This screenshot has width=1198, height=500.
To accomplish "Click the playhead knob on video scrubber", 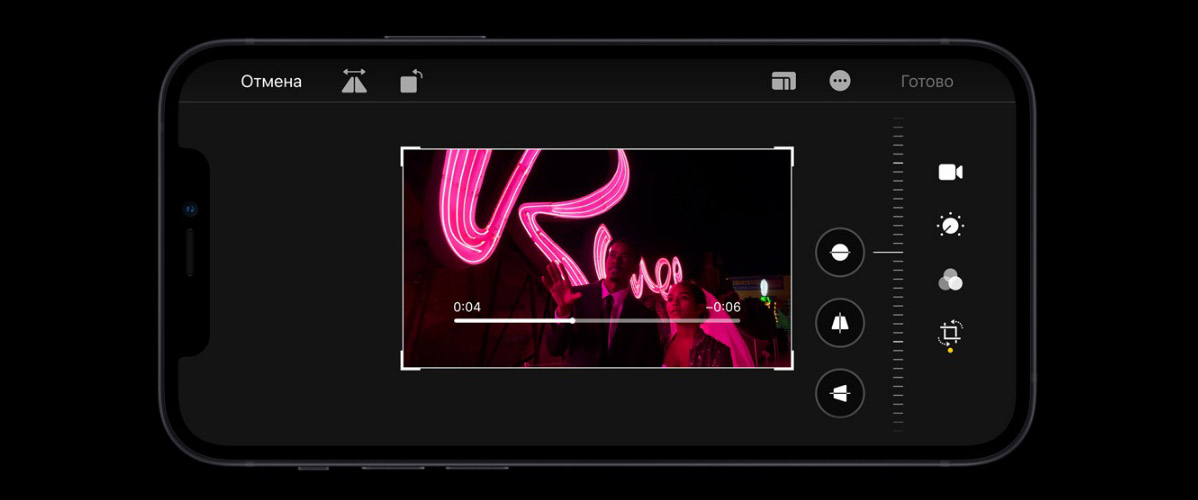I will click(x=572, y=321).
